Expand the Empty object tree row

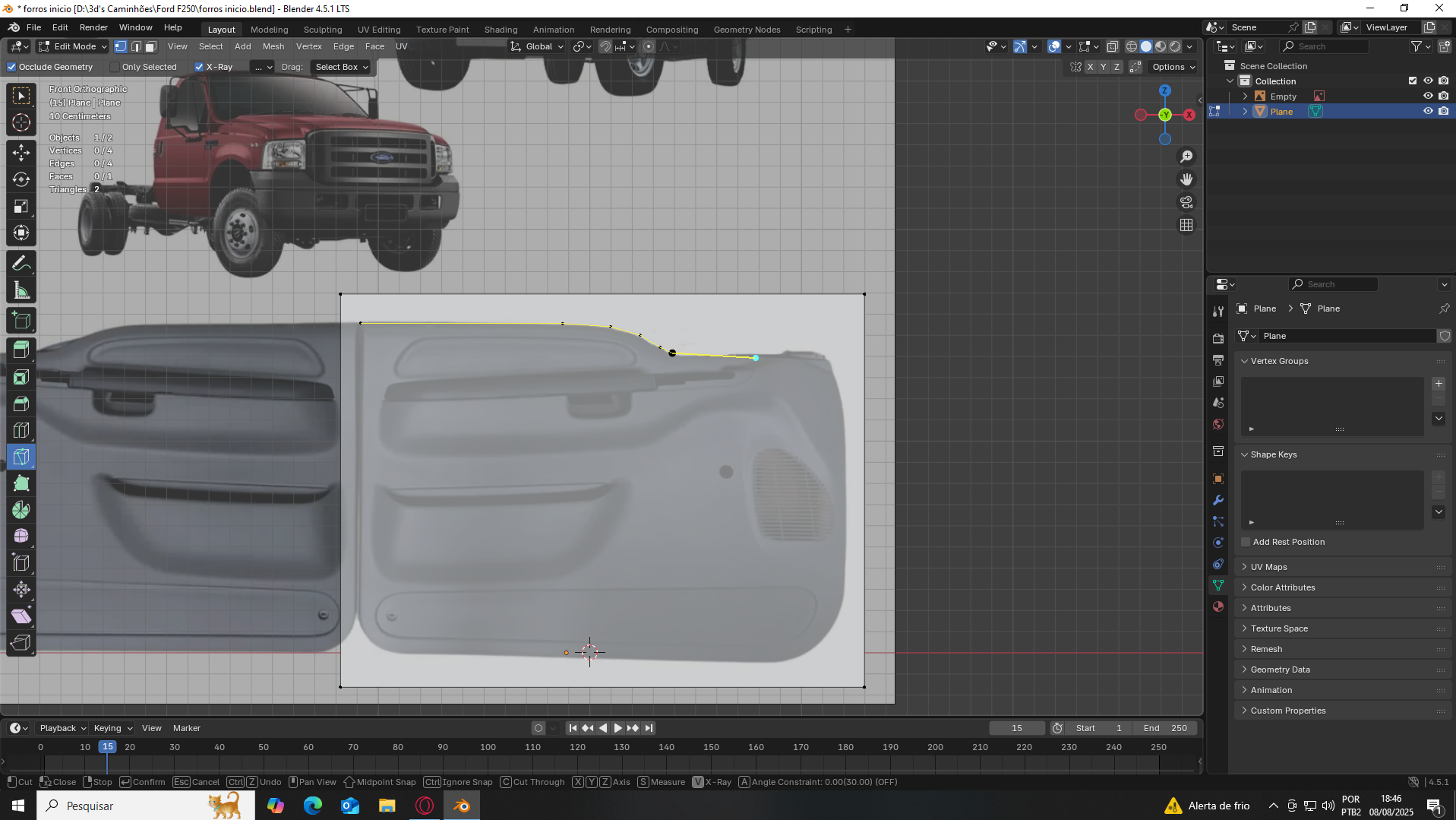click(x=1245, y=97)
